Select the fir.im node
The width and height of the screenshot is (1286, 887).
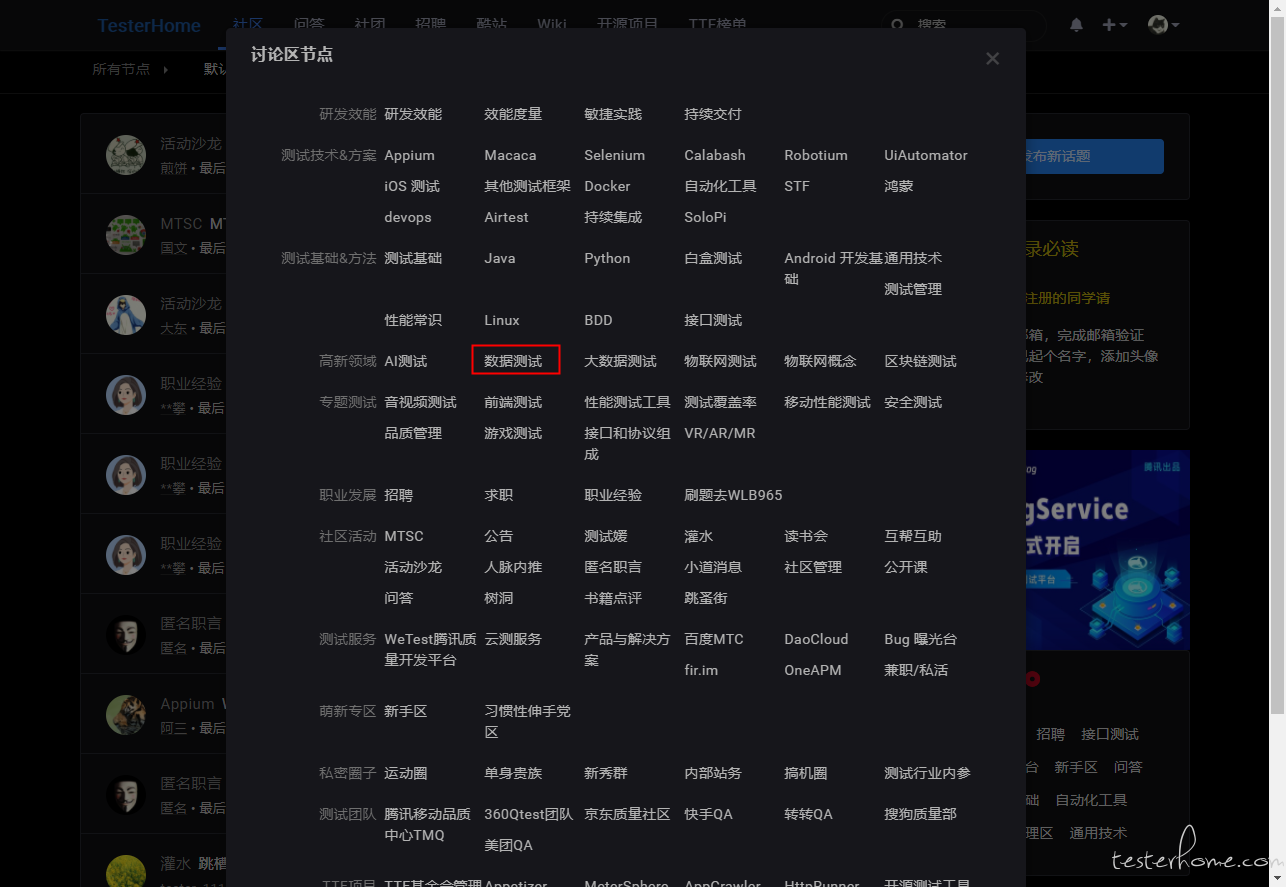[x=701, y=670]
